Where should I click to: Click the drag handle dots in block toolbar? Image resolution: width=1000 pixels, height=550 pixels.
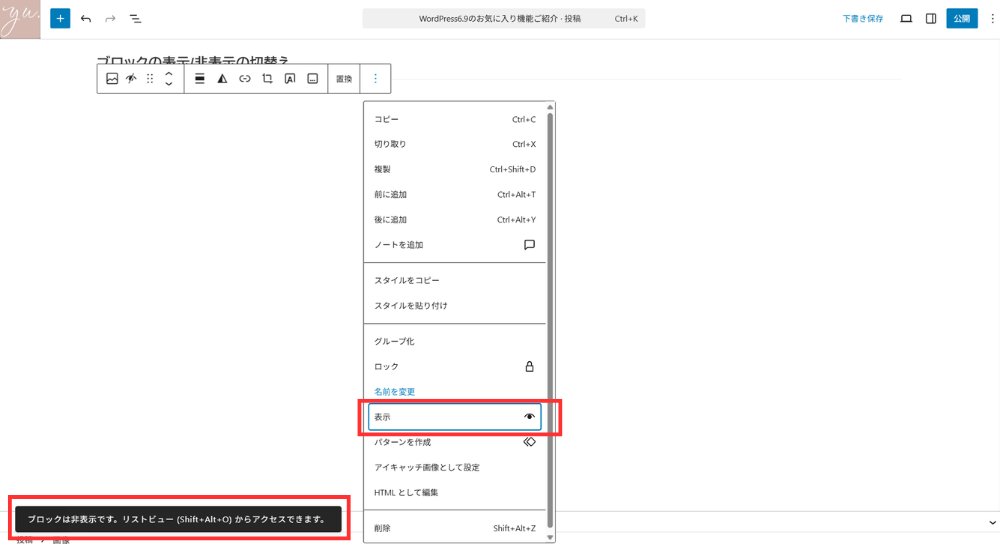click(150, 79)
